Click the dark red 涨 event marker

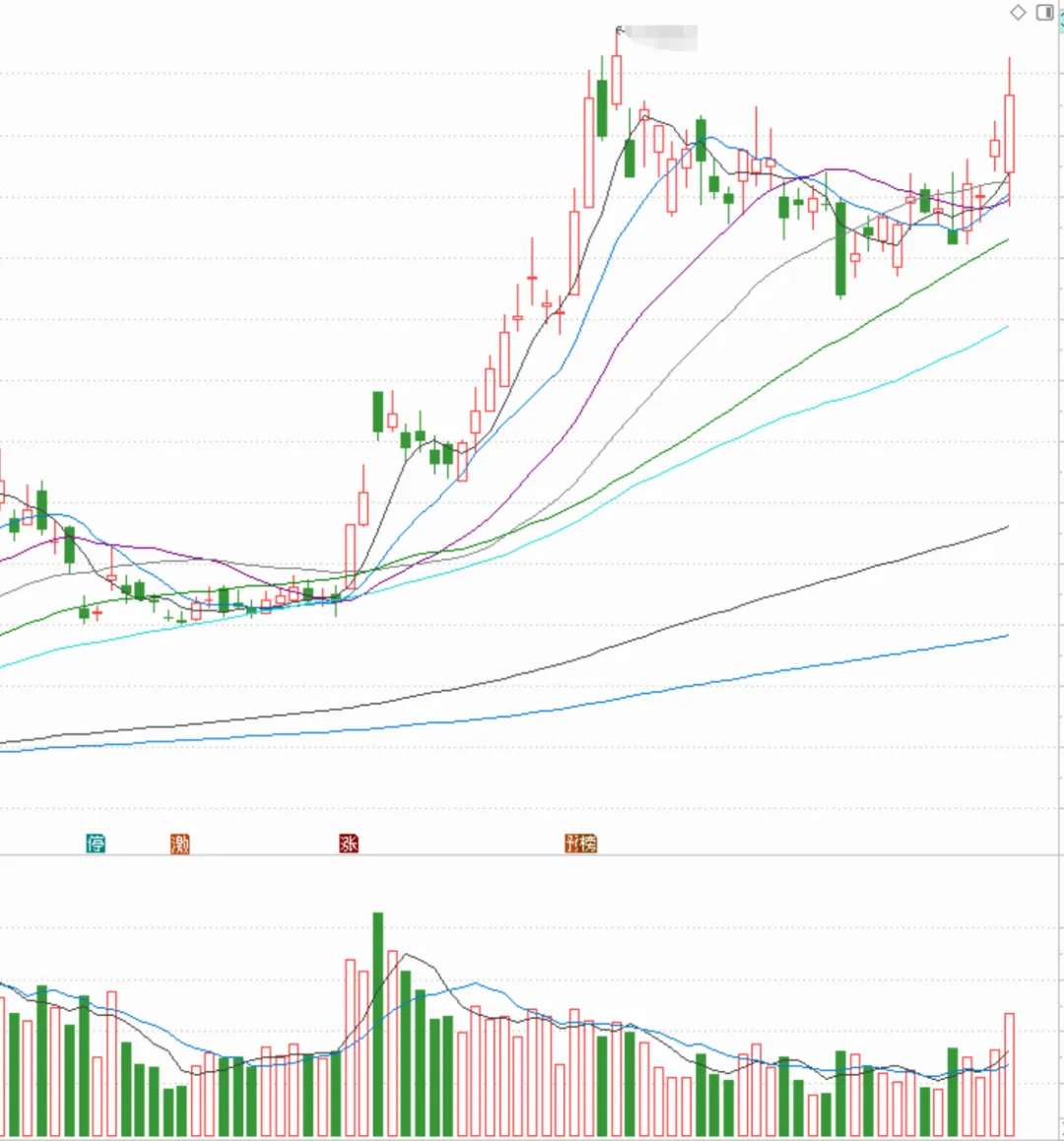349,843
